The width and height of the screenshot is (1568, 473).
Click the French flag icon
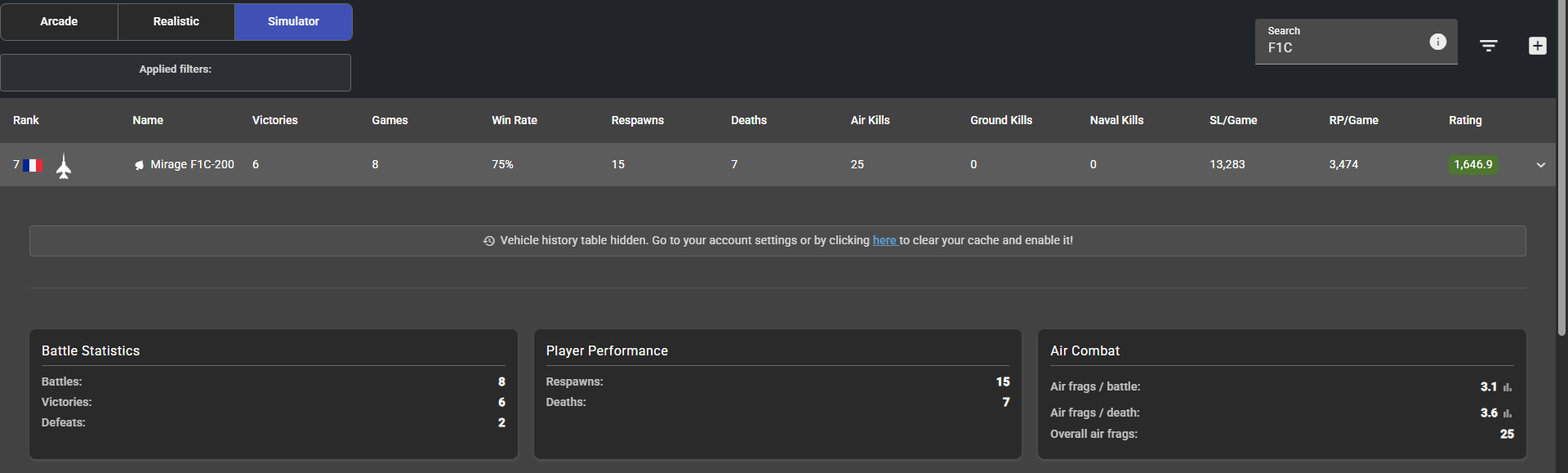(x=32, y=165)
